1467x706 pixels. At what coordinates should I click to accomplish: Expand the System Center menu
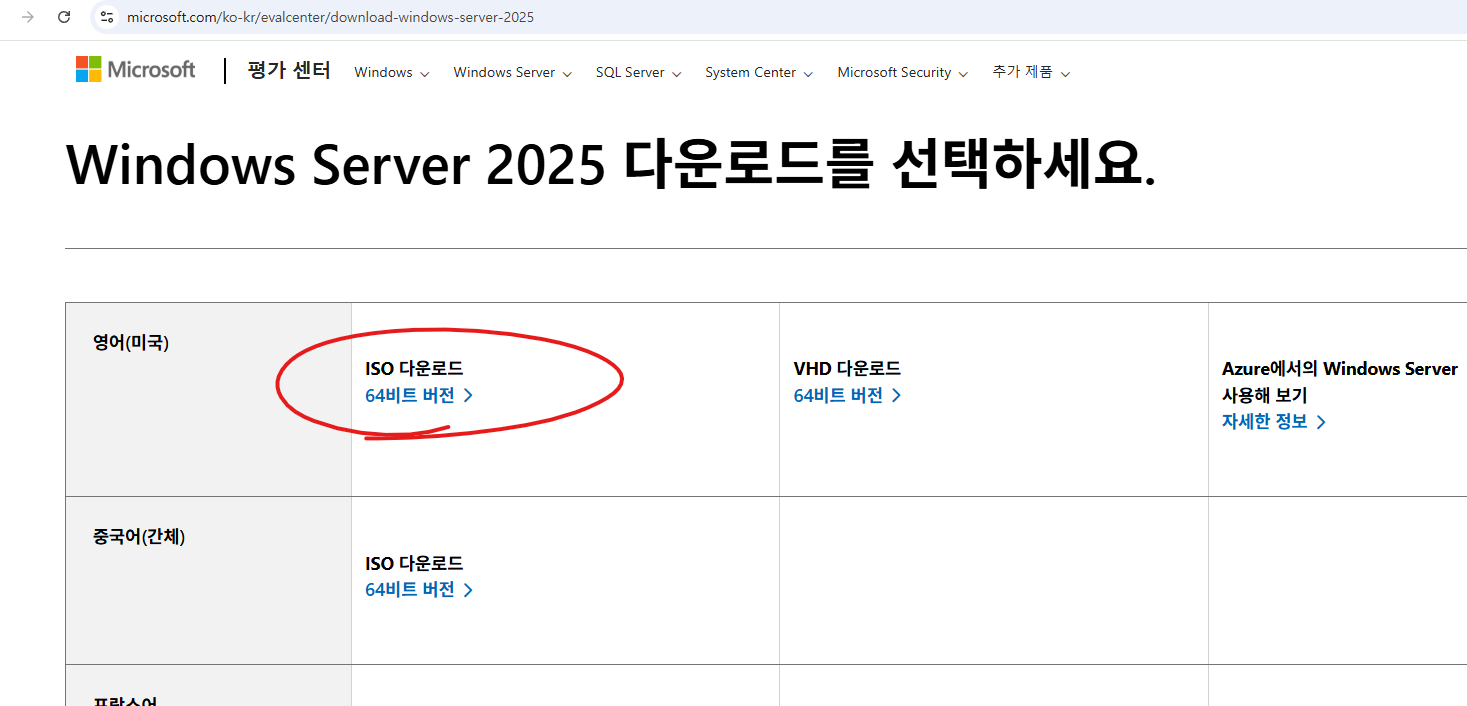759,72
